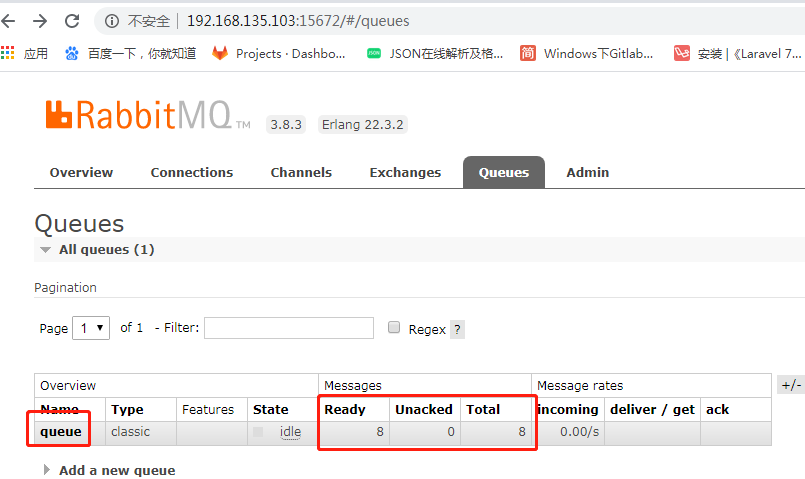Click the browser forward arrow
This screenshot has width=805, height=479.
(40, 20)
